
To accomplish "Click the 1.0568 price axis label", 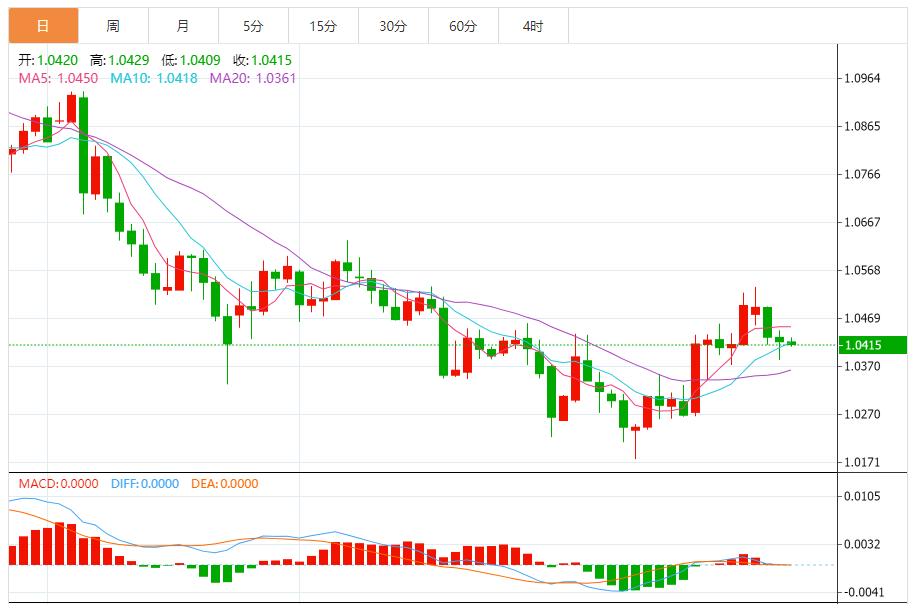I will click(x=862, y=270).
